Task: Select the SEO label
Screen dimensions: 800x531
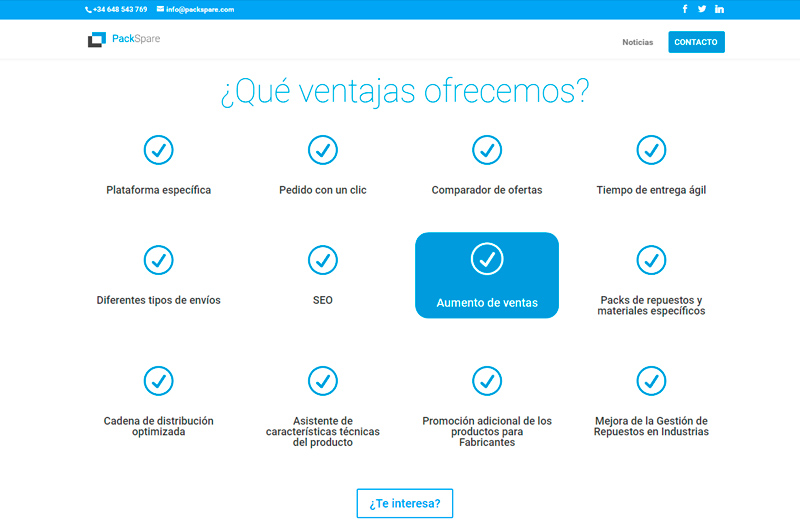Action: click(323, 300)
